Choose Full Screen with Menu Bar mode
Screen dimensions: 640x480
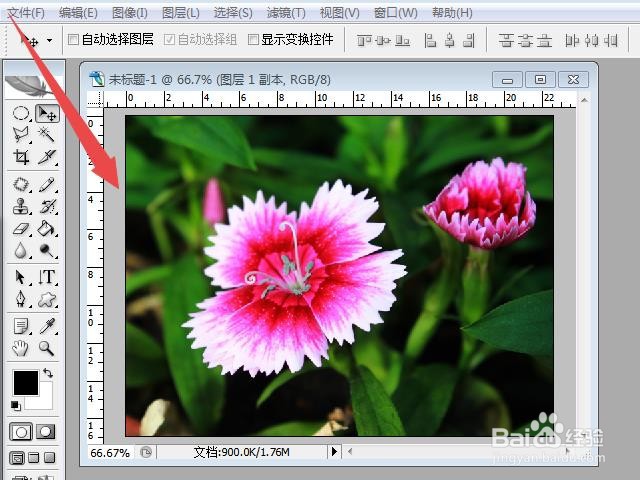[33, 458]
